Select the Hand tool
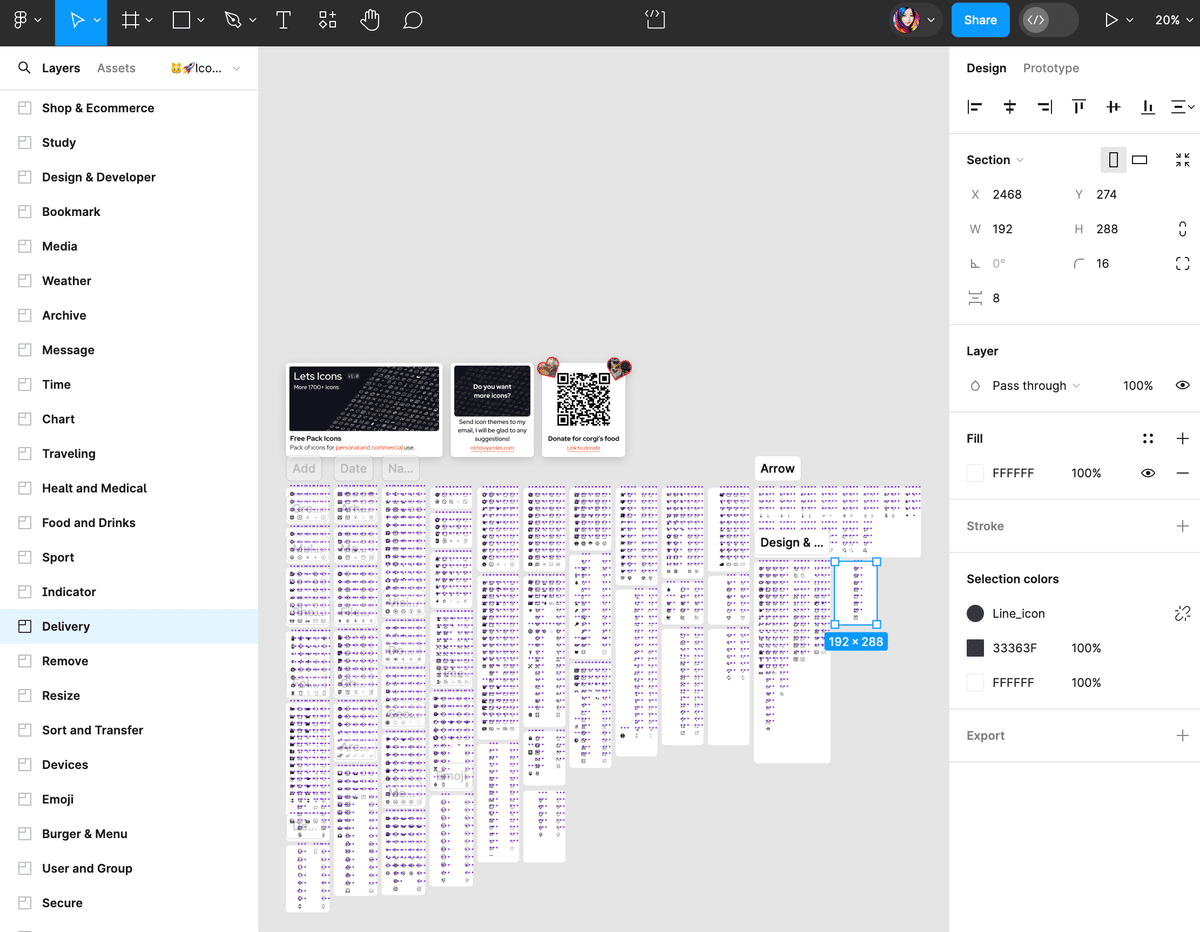 coord(370,20)
